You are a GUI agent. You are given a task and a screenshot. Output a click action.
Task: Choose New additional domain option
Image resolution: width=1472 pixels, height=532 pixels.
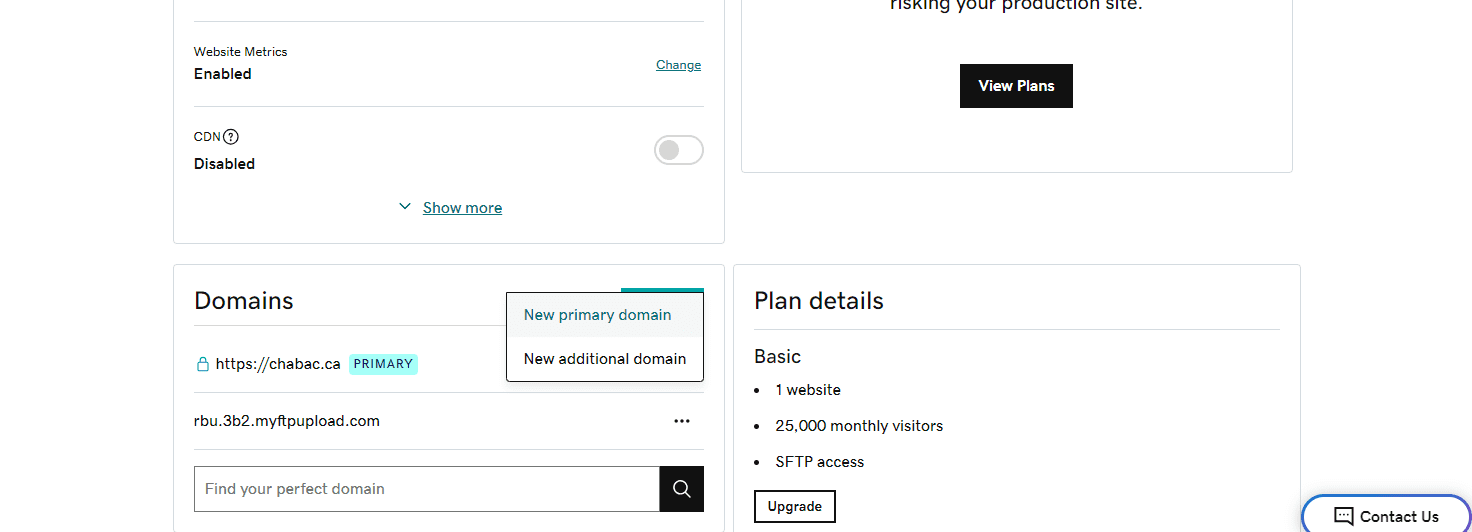point(605,359)
